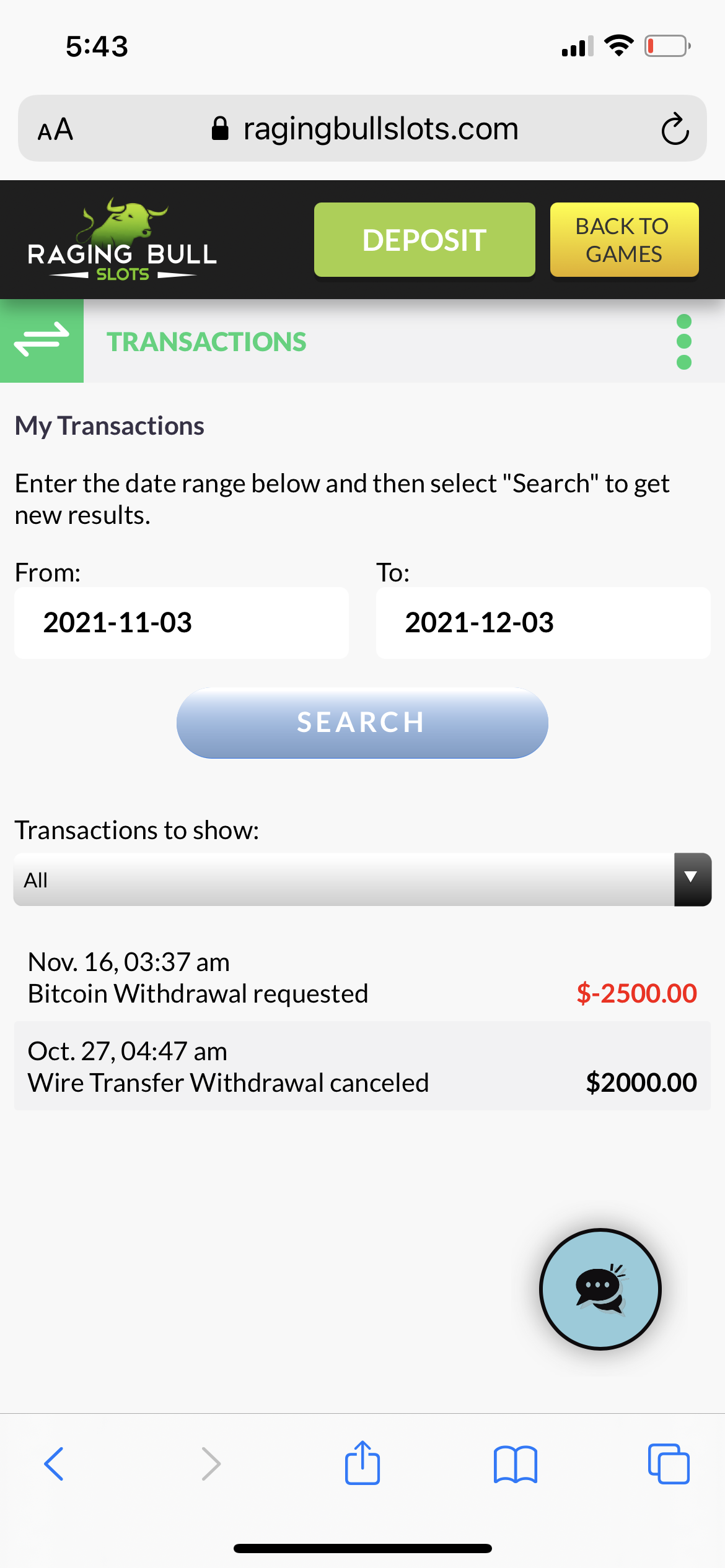Tap the transactions swap arrows icon
The height and width of the screenshot is (1568, 725).
(42, 340)
